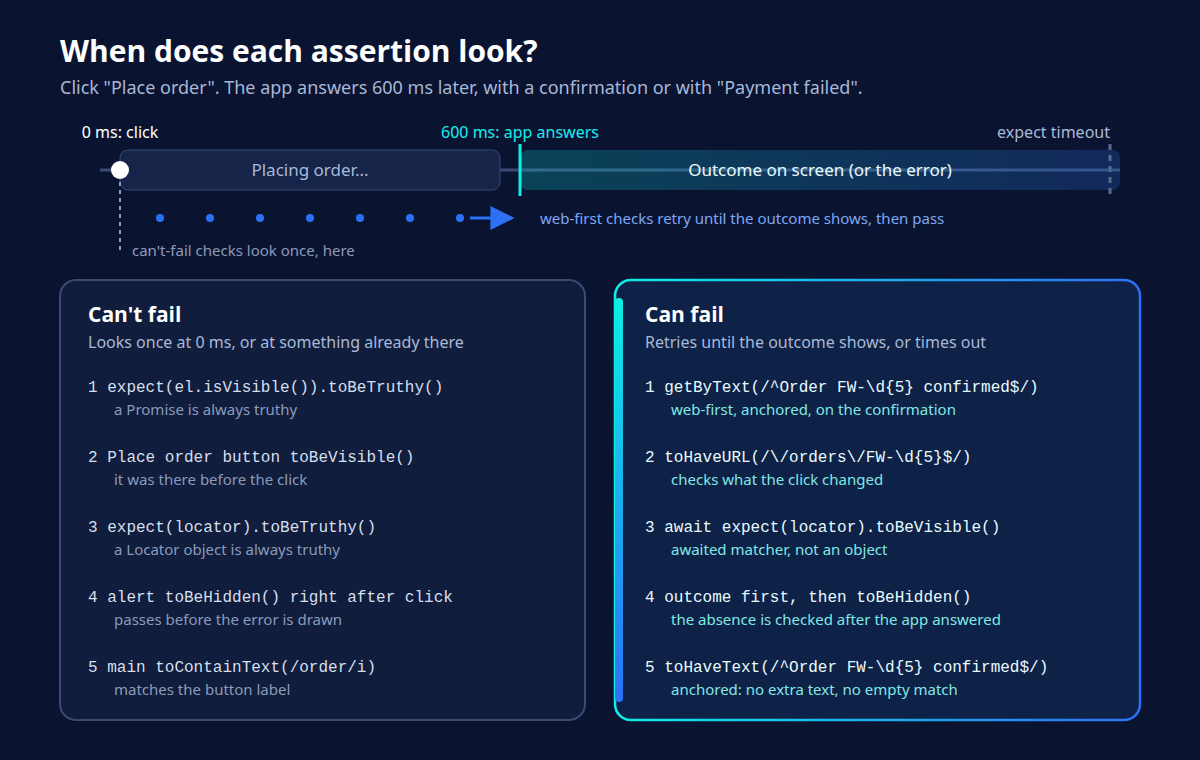
Task: Click the dashed expect timeout marker line
Action: click(1110, 170)
